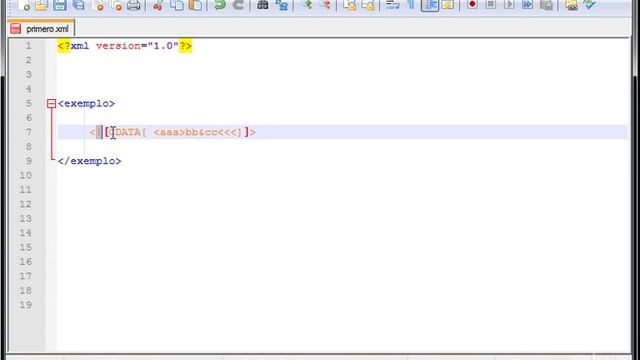Viewport: 640px width, 360px height.
Task: Click line number 5 in the margin
Action: tap(29, 103)
